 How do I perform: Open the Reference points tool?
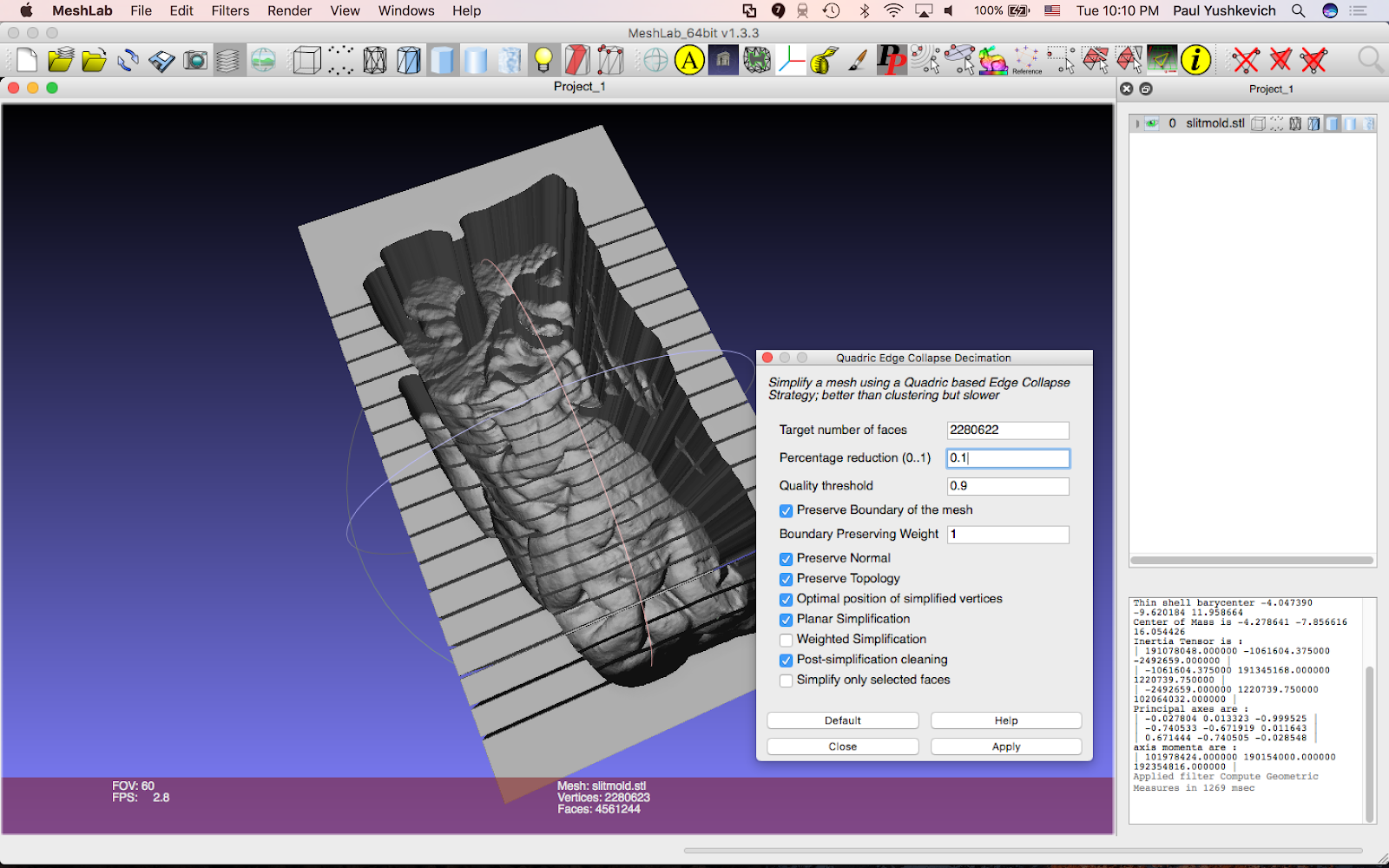(x=1027, y=60)
